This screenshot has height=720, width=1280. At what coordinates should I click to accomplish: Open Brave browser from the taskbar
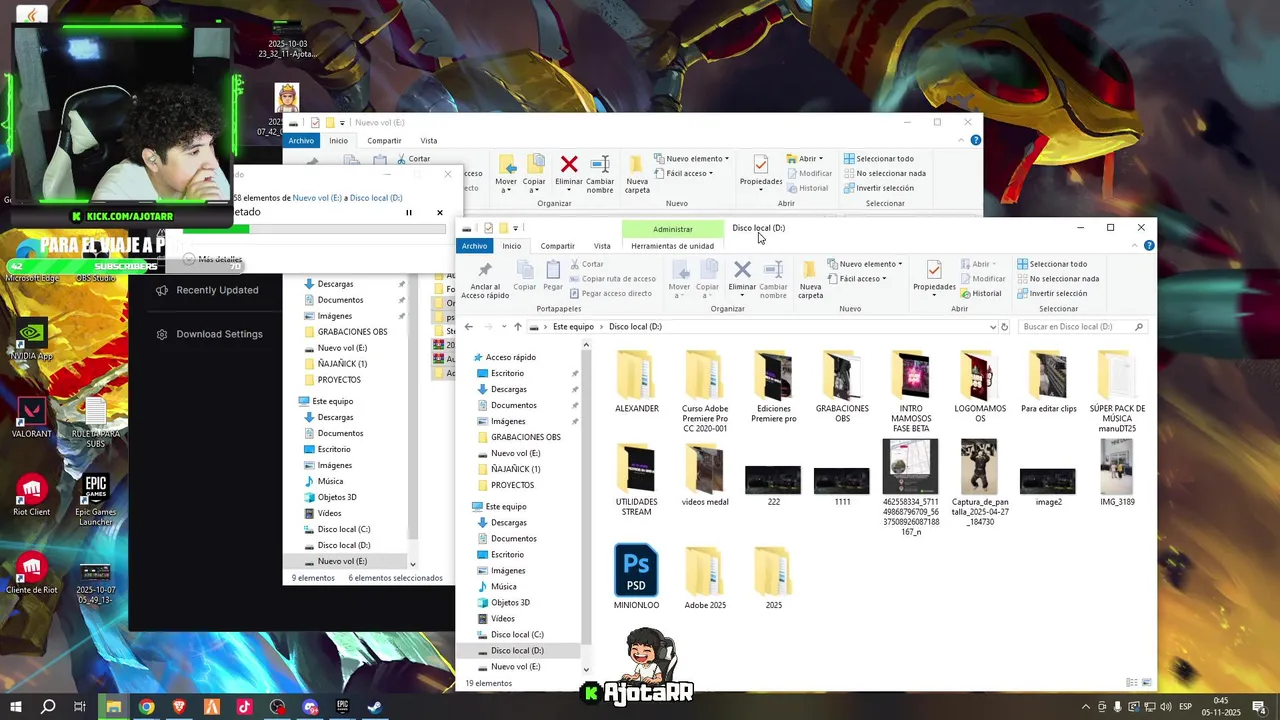pyautogui.click(x=179, y=707)
